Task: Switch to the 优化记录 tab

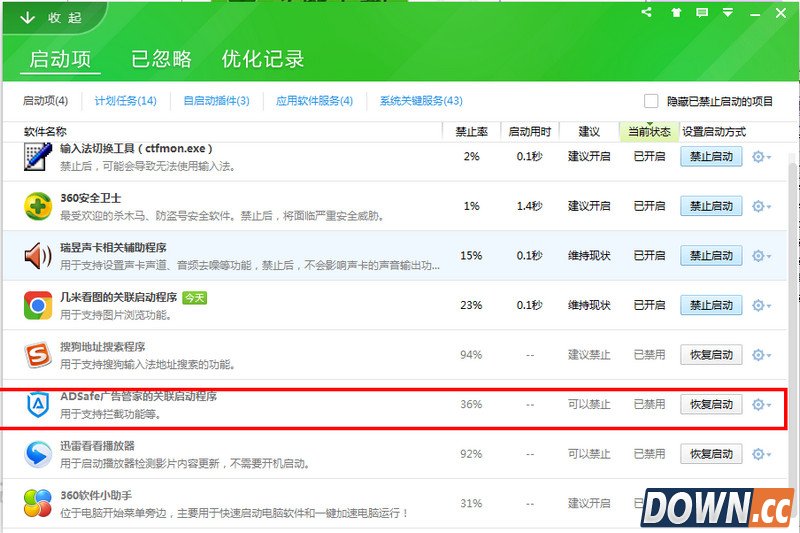Action: 263,59
